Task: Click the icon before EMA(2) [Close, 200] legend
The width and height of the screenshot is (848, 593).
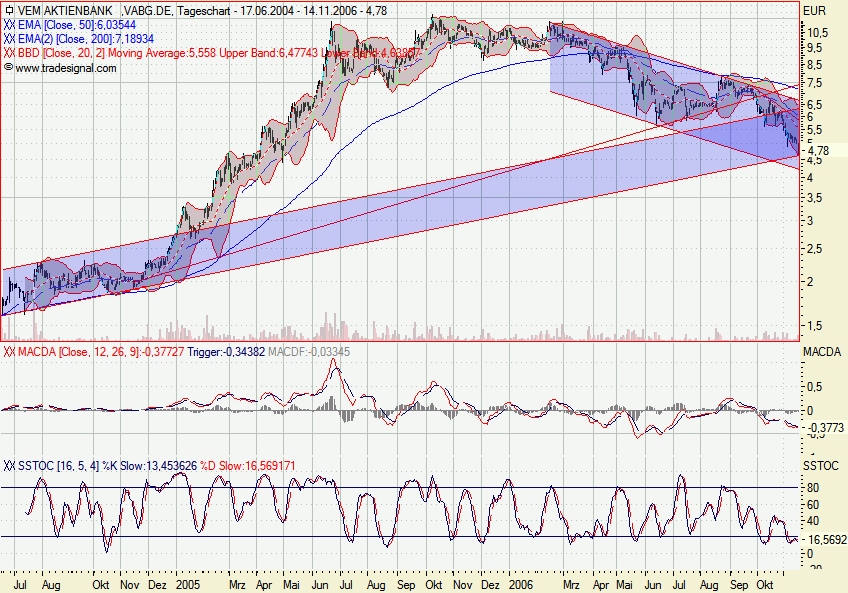Action: (9, 39)
